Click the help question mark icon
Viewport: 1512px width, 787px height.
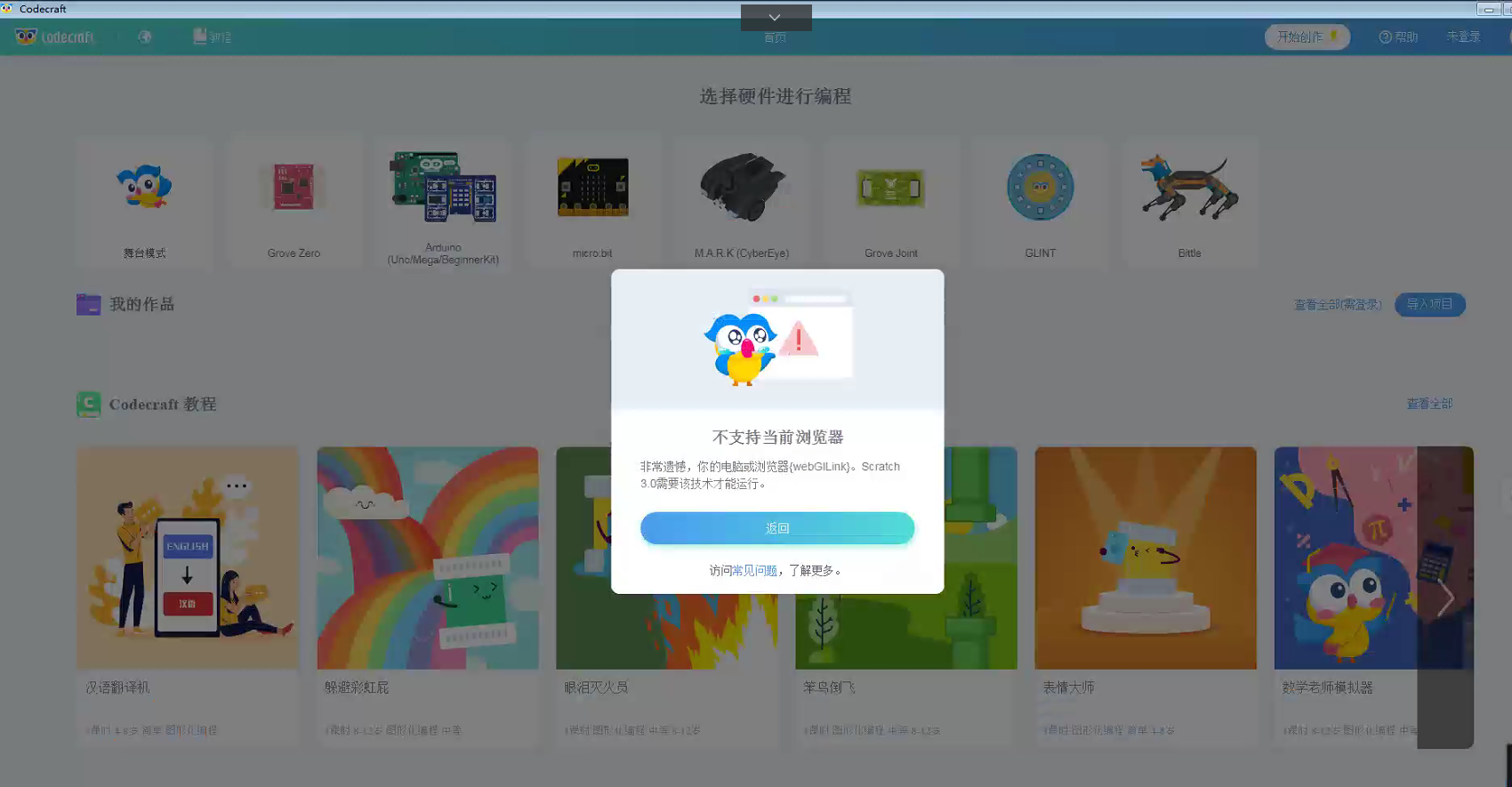click(x=1386, y=37)
